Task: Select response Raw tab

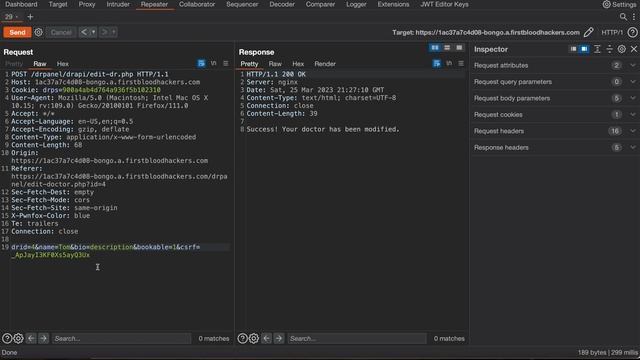Action: pyautogui.click(x=275, y=64)
